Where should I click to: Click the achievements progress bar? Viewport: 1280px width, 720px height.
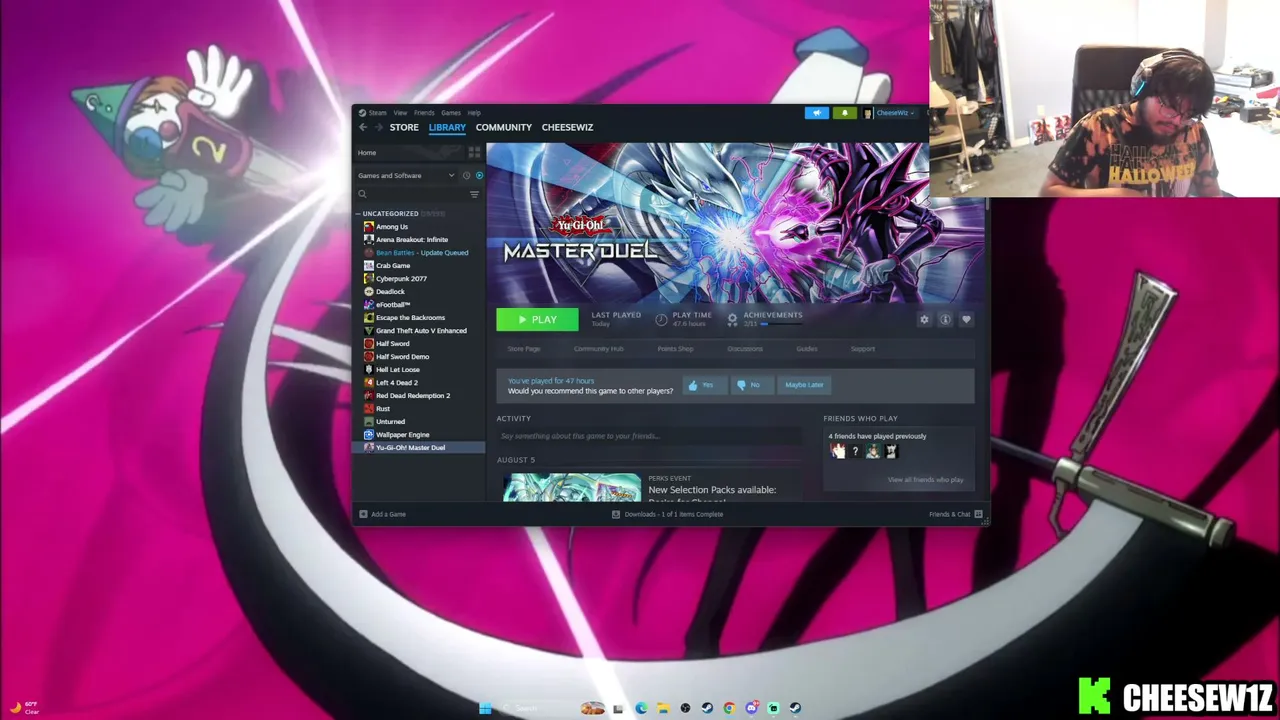point(782,324)
